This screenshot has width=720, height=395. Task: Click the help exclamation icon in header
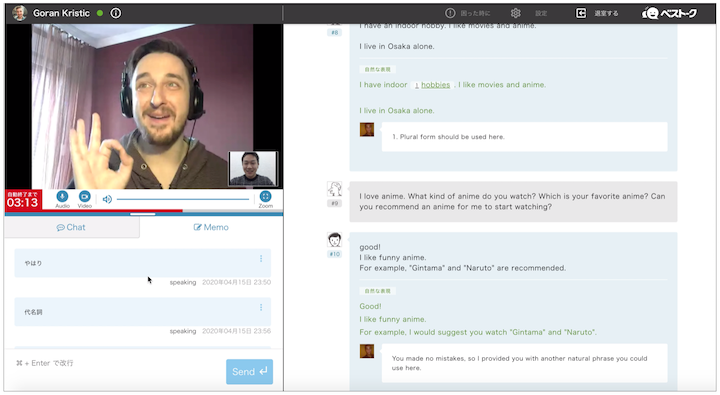click(x=450, y=13)
